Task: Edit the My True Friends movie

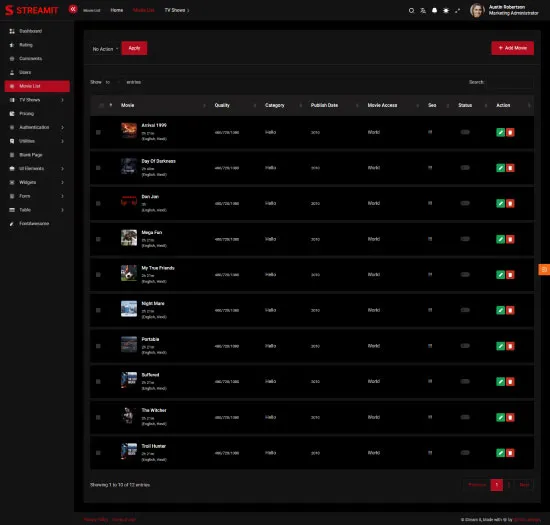Action: 501,275
